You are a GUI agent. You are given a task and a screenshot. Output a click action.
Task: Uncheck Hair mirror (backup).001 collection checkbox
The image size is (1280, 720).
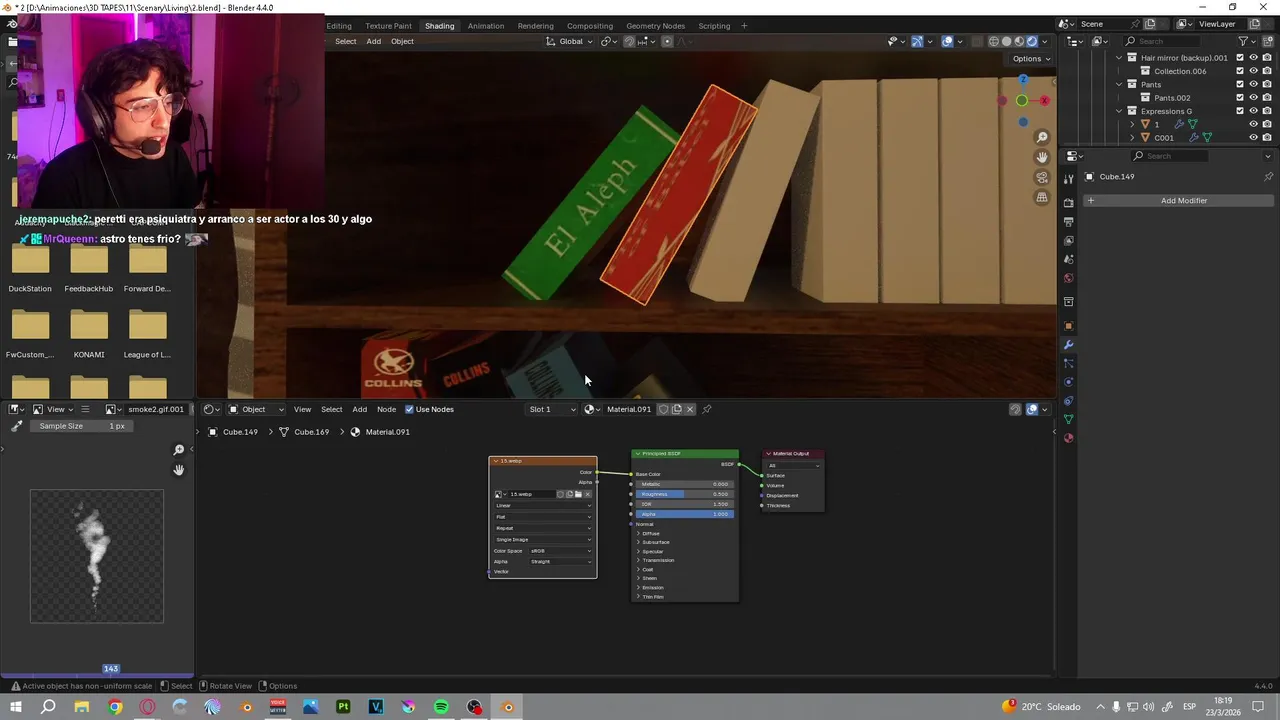1240,58
